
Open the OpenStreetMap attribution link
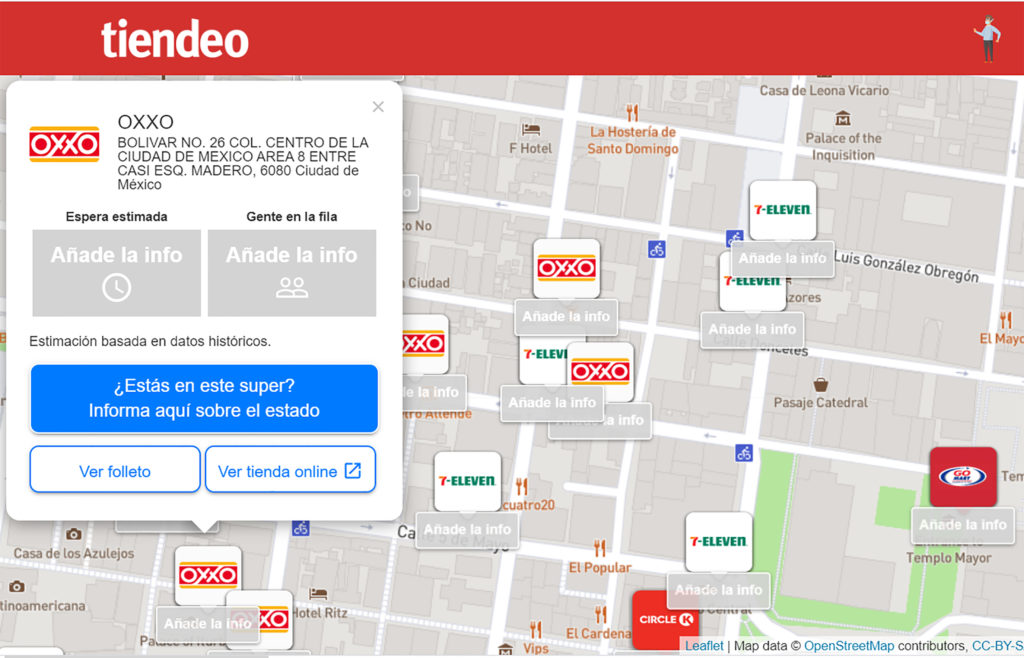(x=848, y=646)
